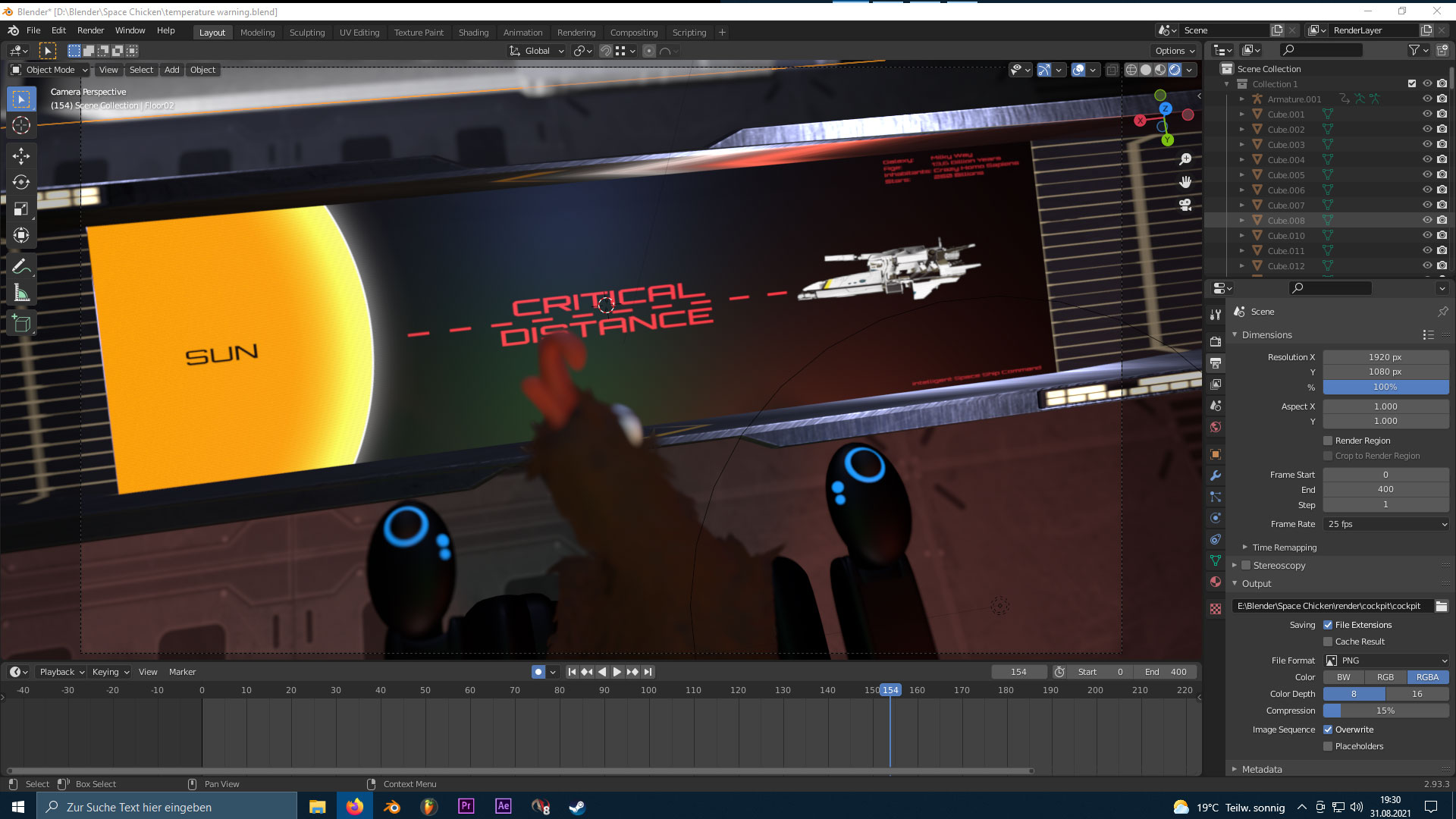Click the Options button in header
The height and width of the screenshot is (819, 1456).
tap(1175, 51)
